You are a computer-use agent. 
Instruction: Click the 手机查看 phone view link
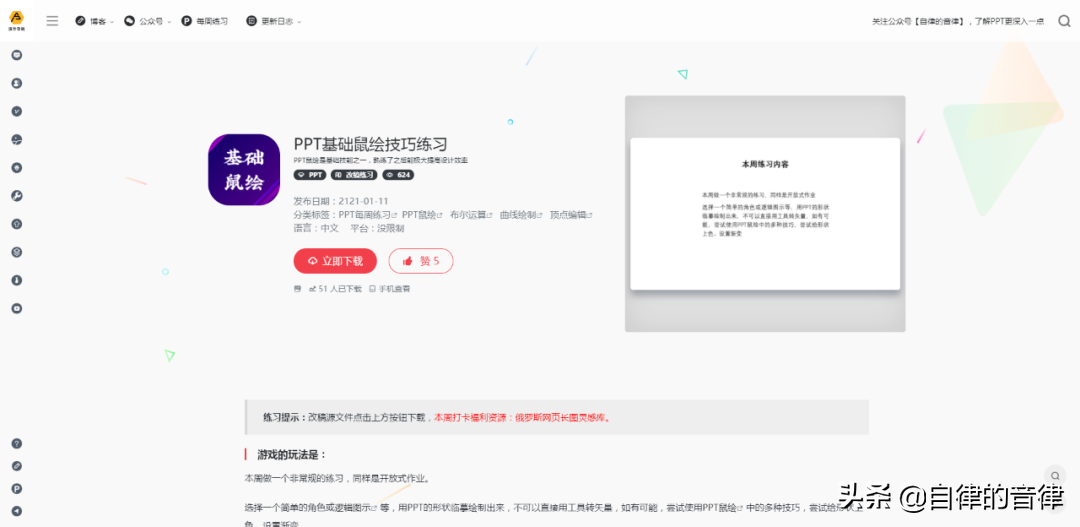[x=390, y=289]
